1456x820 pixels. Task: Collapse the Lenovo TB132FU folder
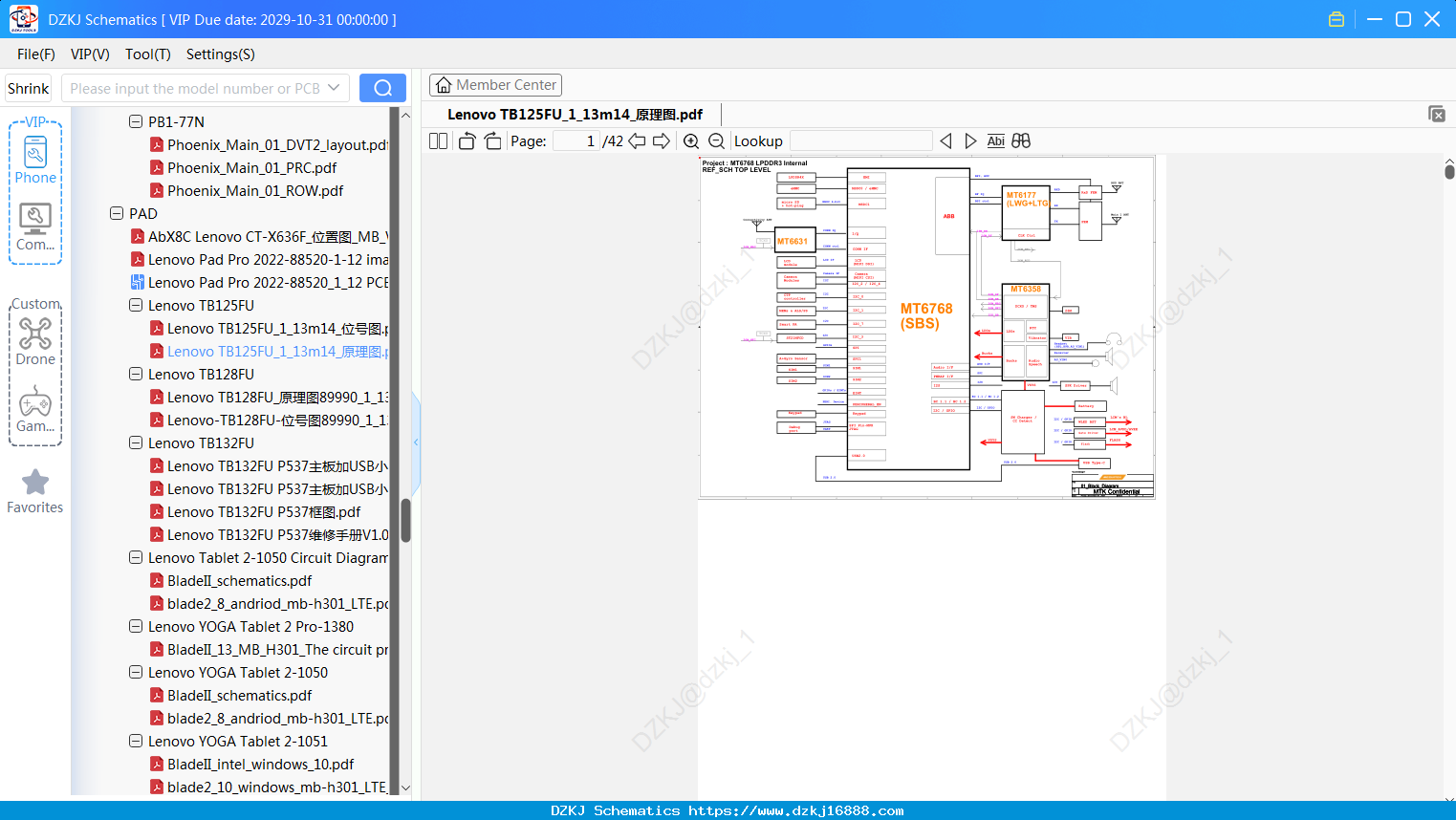pyautogui.click(x=136, y=442)
